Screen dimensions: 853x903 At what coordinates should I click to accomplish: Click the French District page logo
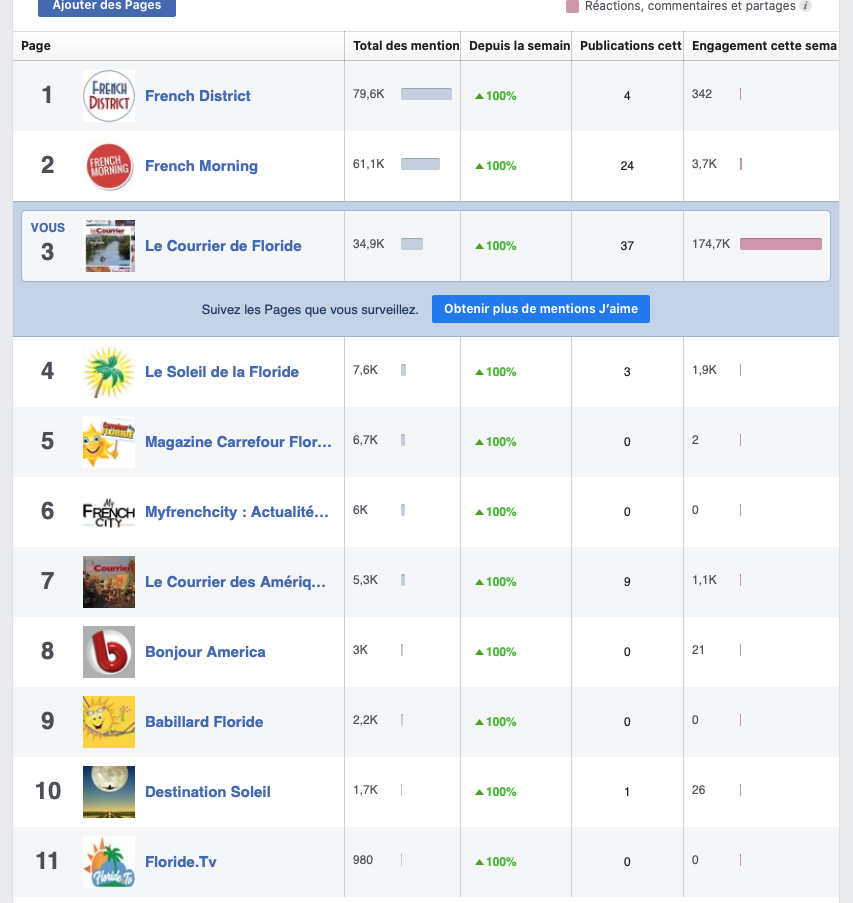point(109,96)
